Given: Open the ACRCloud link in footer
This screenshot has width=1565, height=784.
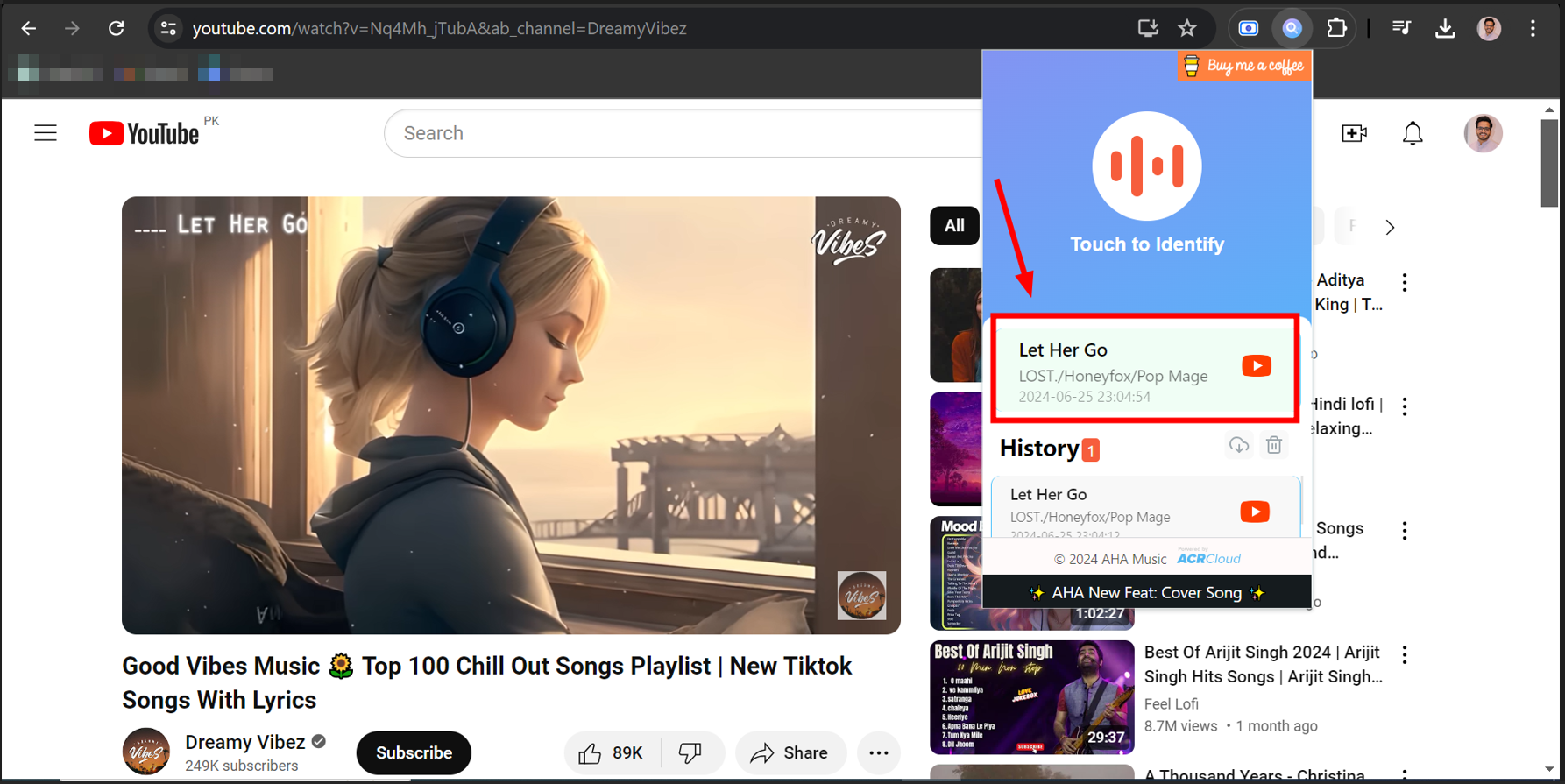Looking at the screenshot, I should click(x=1208, y=558).
